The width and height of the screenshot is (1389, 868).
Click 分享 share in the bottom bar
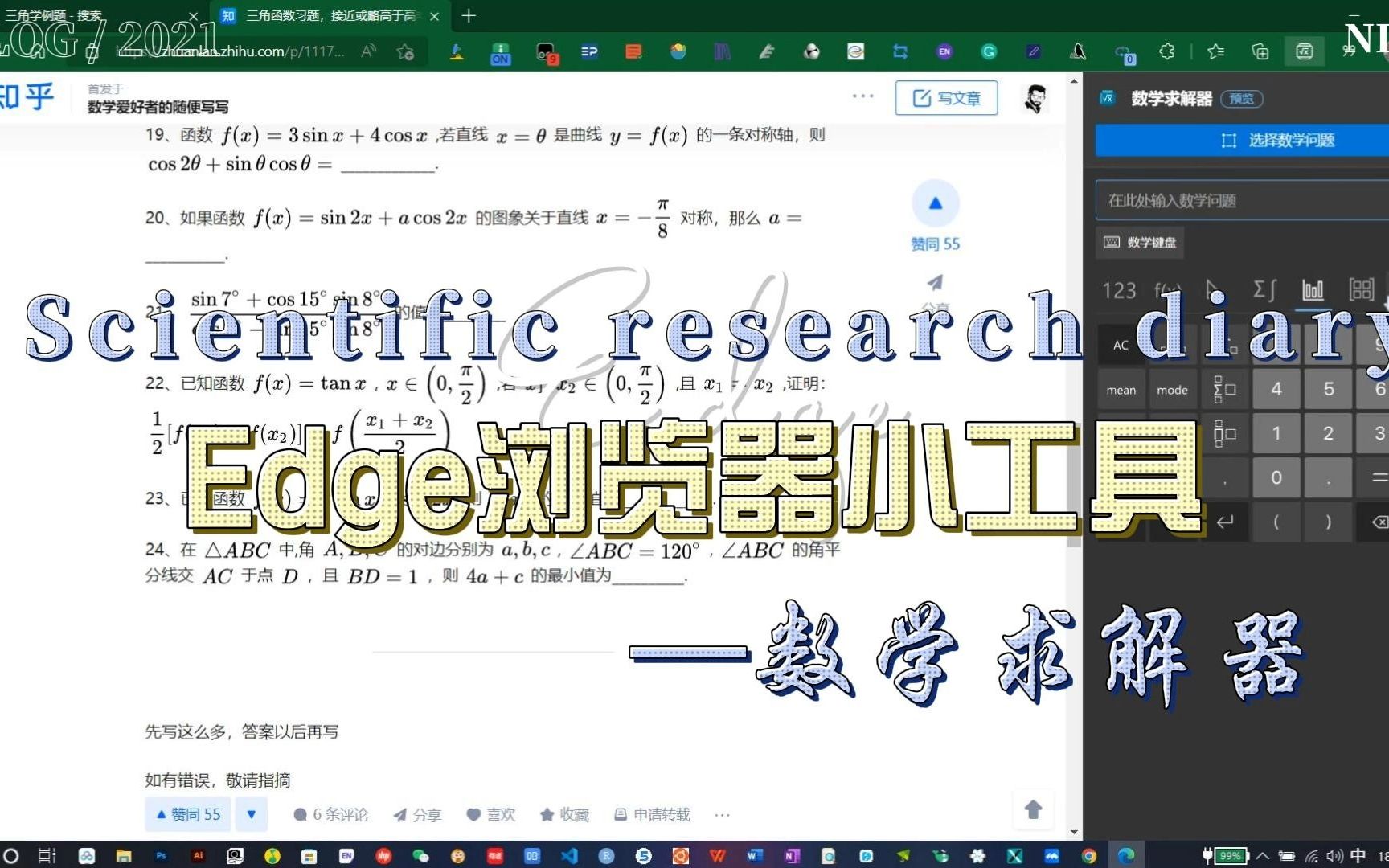[x=417, y=815]
